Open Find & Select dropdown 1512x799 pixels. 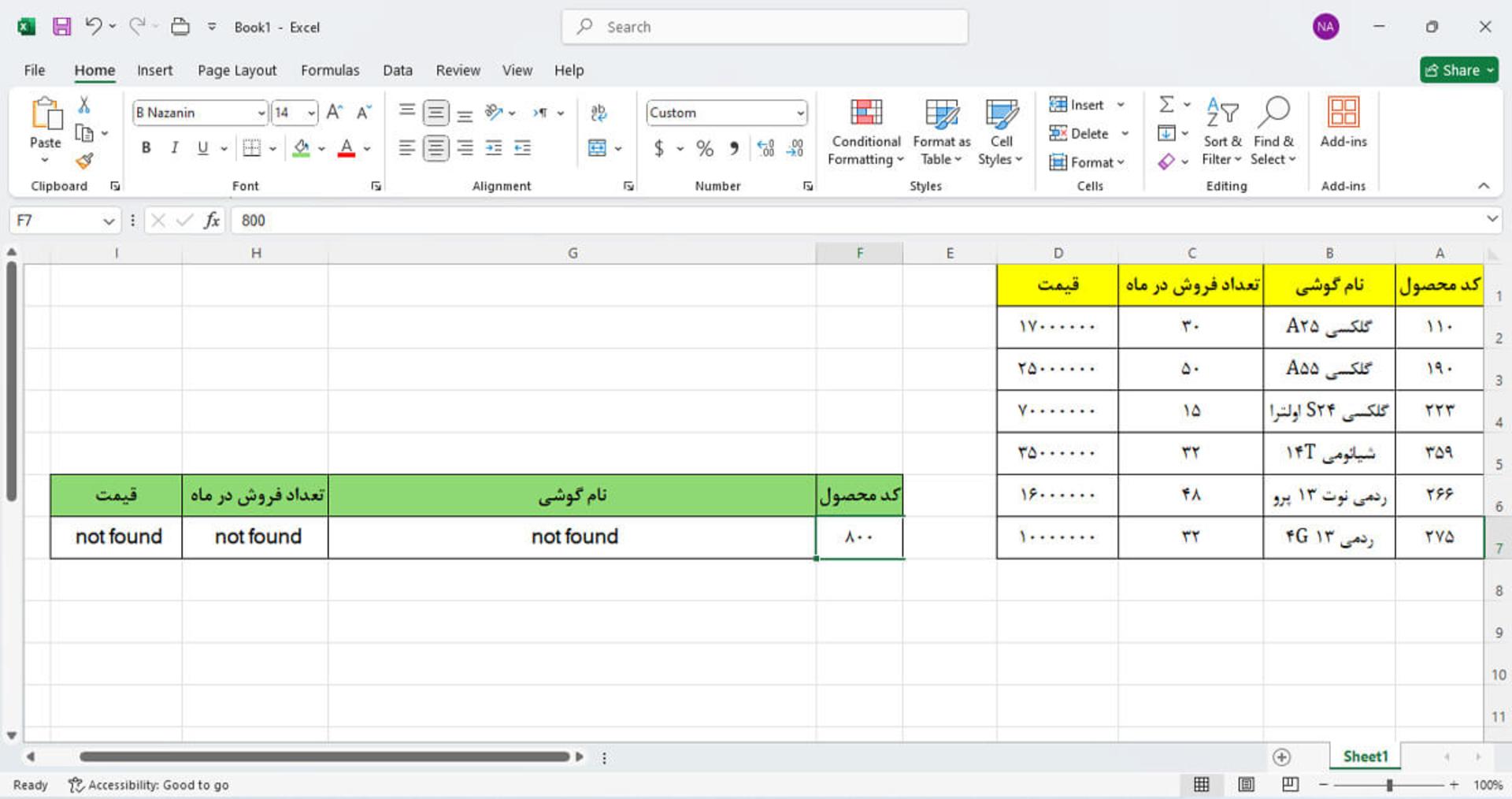[x=1273, y=132]
